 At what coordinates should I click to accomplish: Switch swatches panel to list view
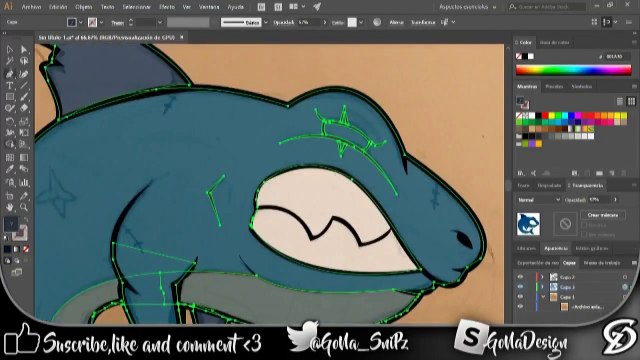point(620,101)
